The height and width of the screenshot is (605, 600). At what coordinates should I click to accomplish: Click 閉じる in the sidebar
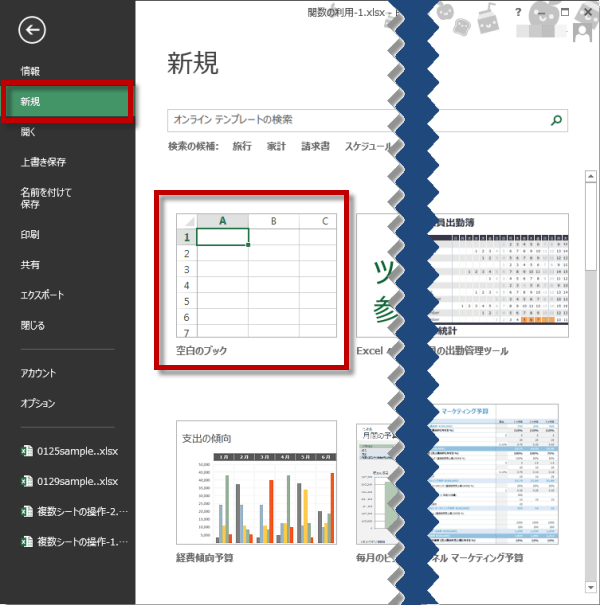[x=32, y=325]
